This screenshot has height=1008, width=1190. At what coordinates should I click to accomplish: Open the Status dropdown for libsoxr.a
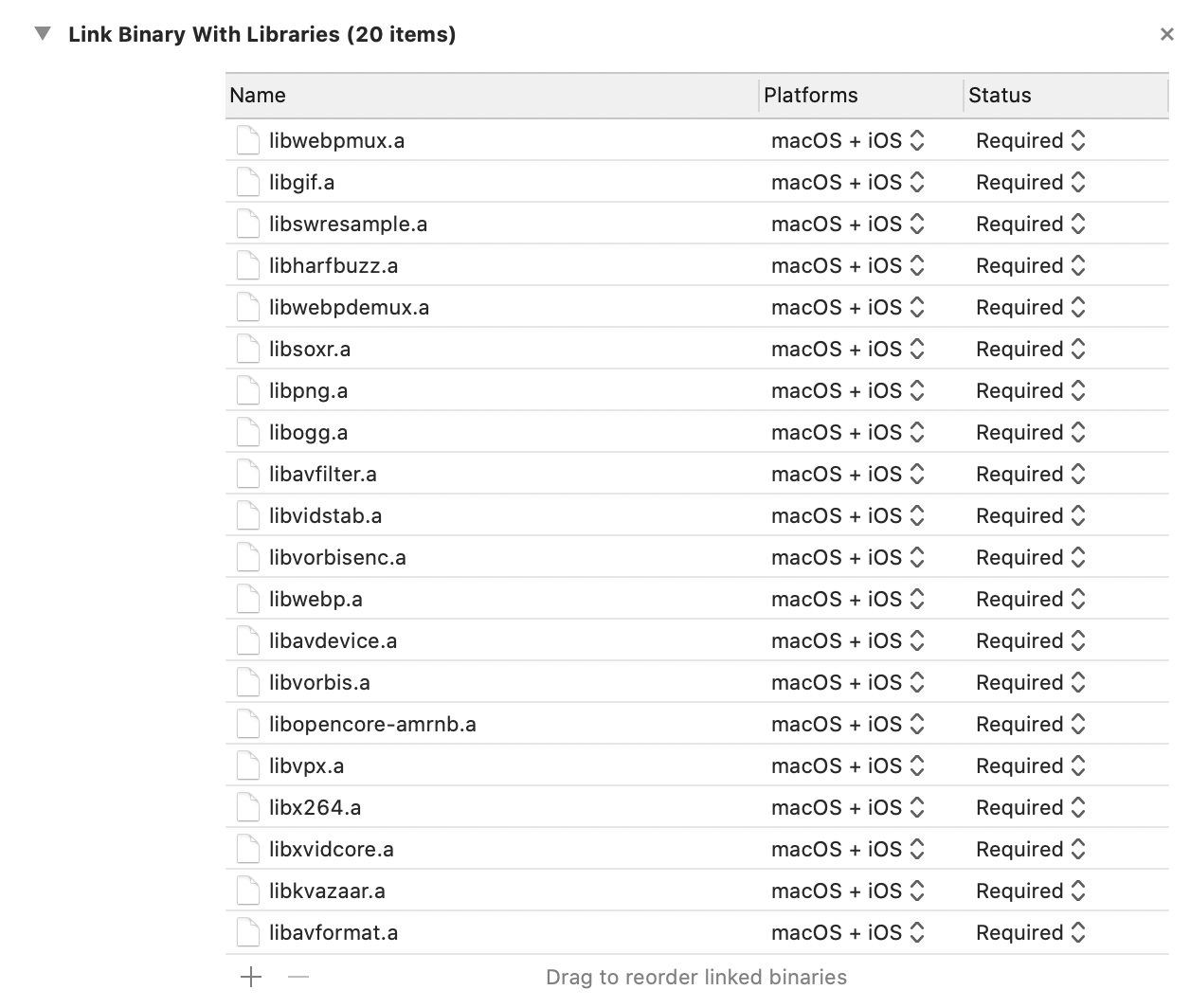coord(1031,349)
